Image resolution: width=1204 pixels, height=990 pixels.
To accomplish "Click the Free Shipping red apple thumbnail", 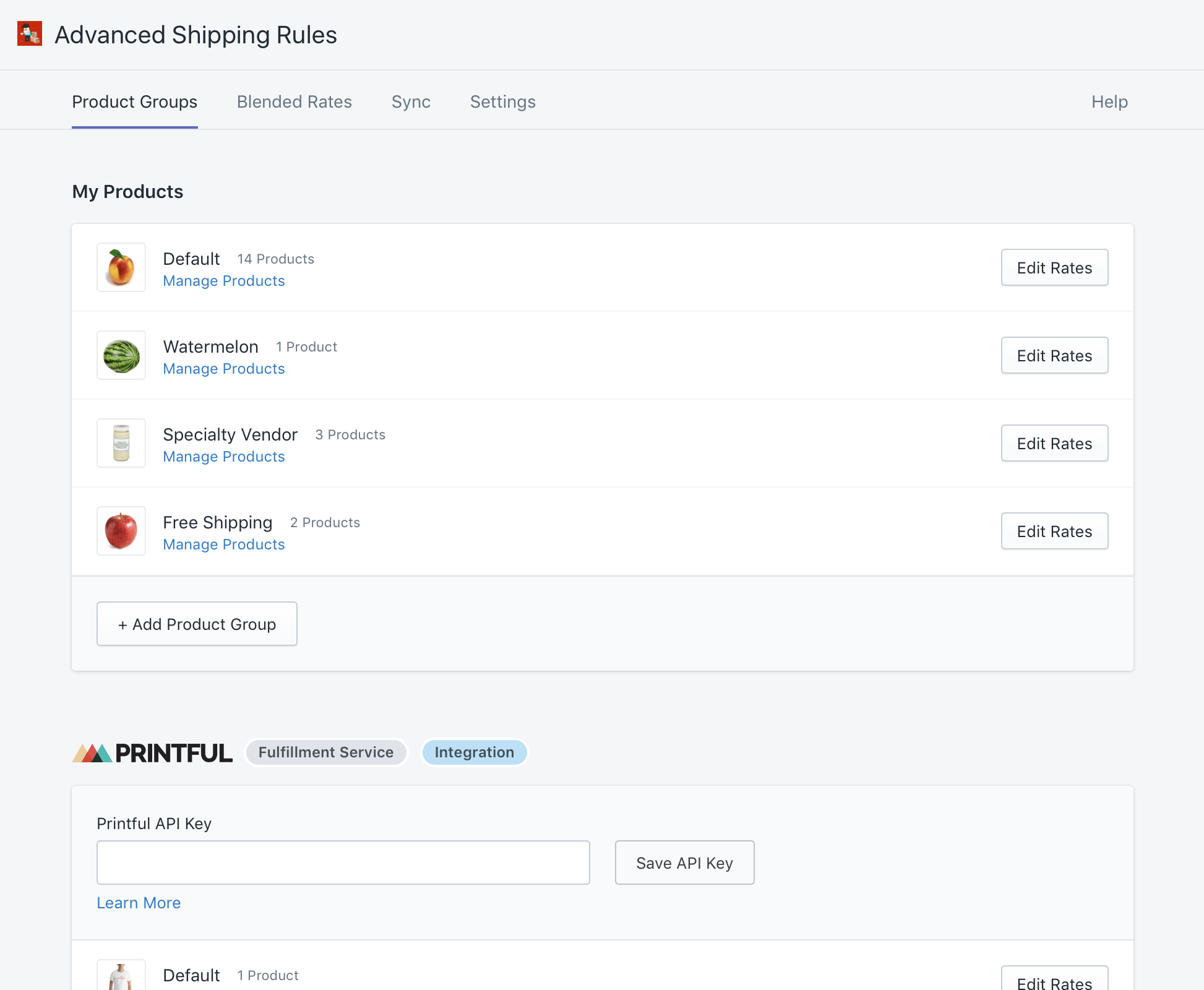I will click(121, 531).
